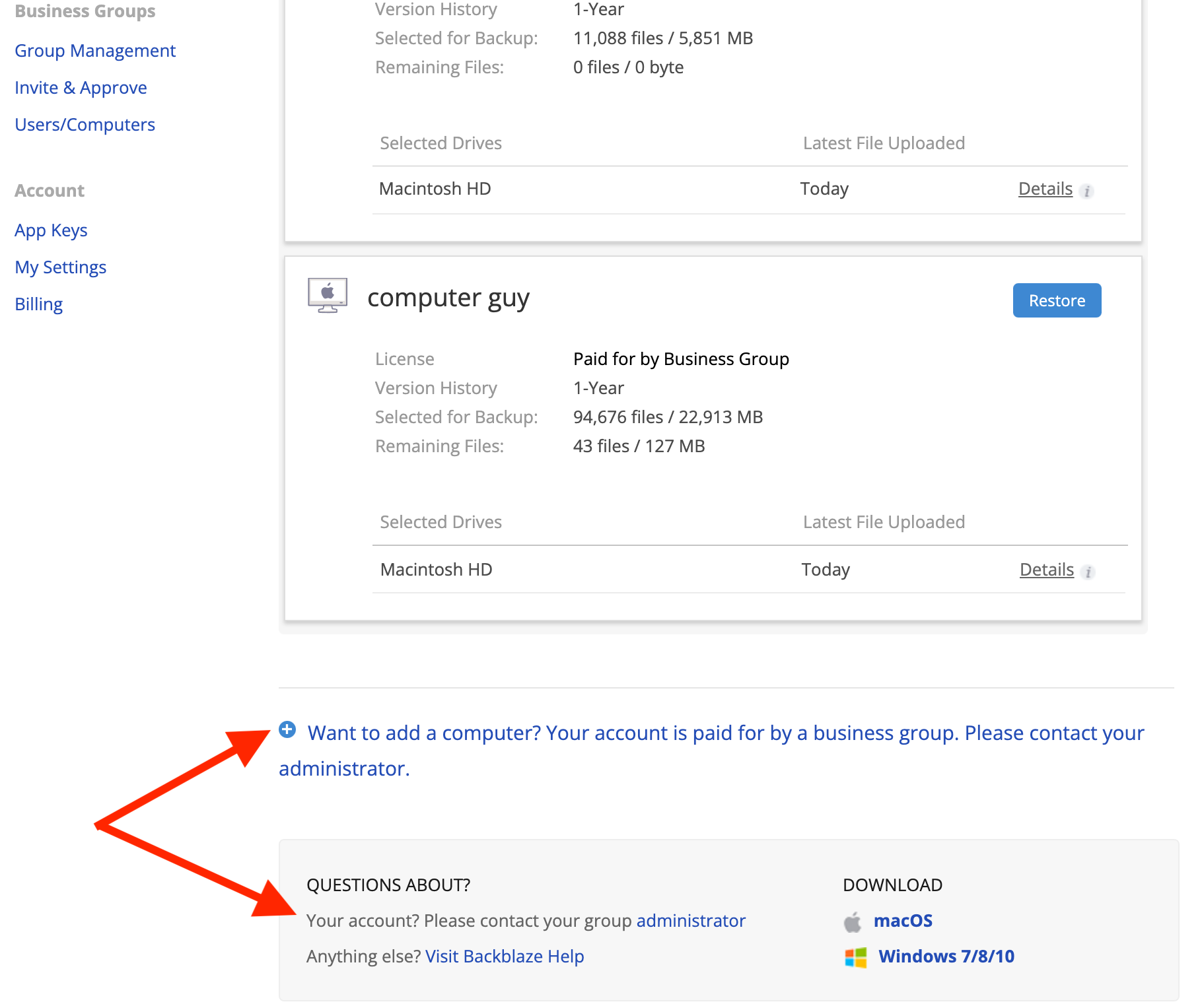Download the macOS installer link
This screenshot has height=1008, width=1202.
[903, 920]
